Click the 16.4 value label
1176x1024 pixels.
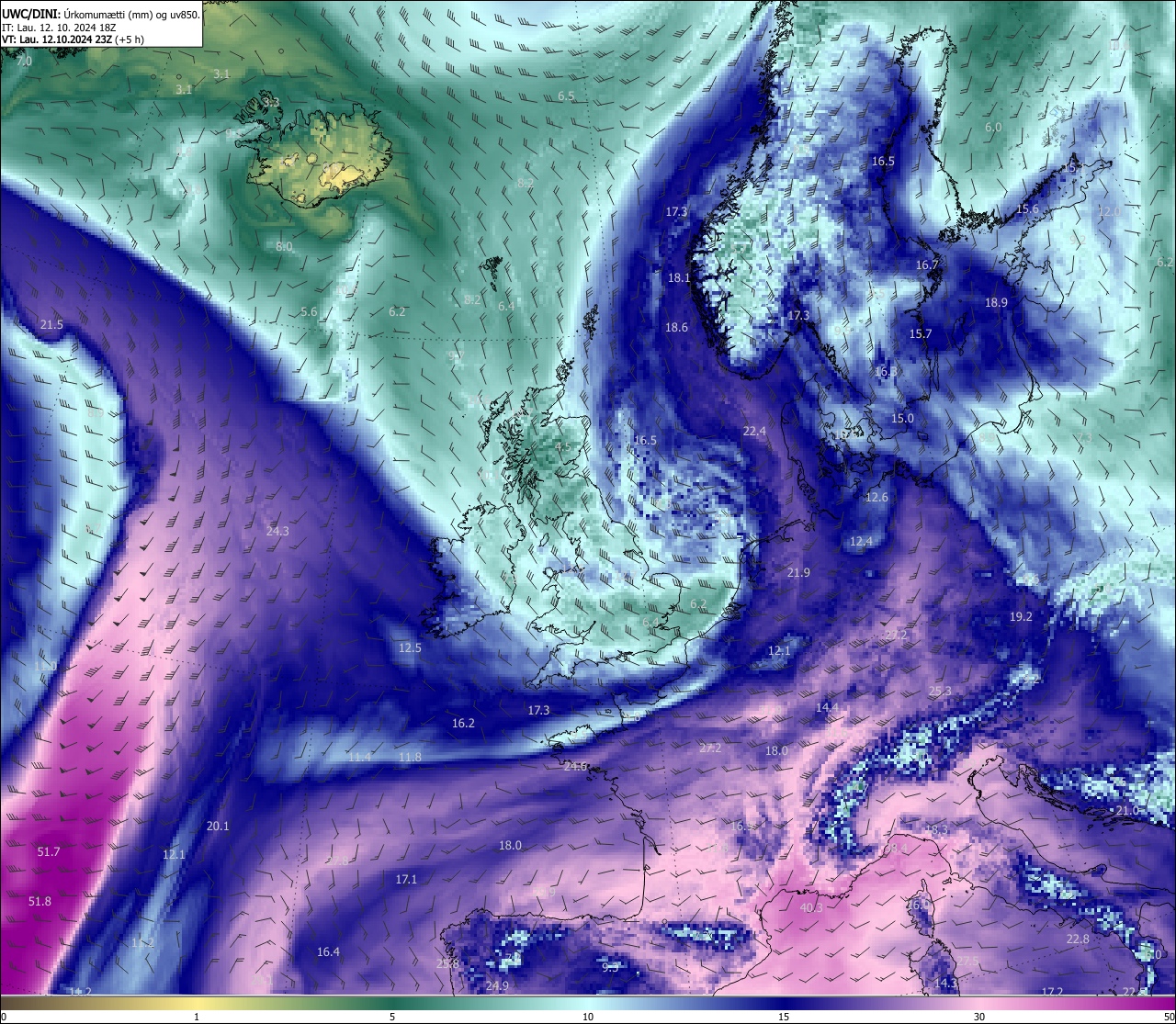point(328,952)
